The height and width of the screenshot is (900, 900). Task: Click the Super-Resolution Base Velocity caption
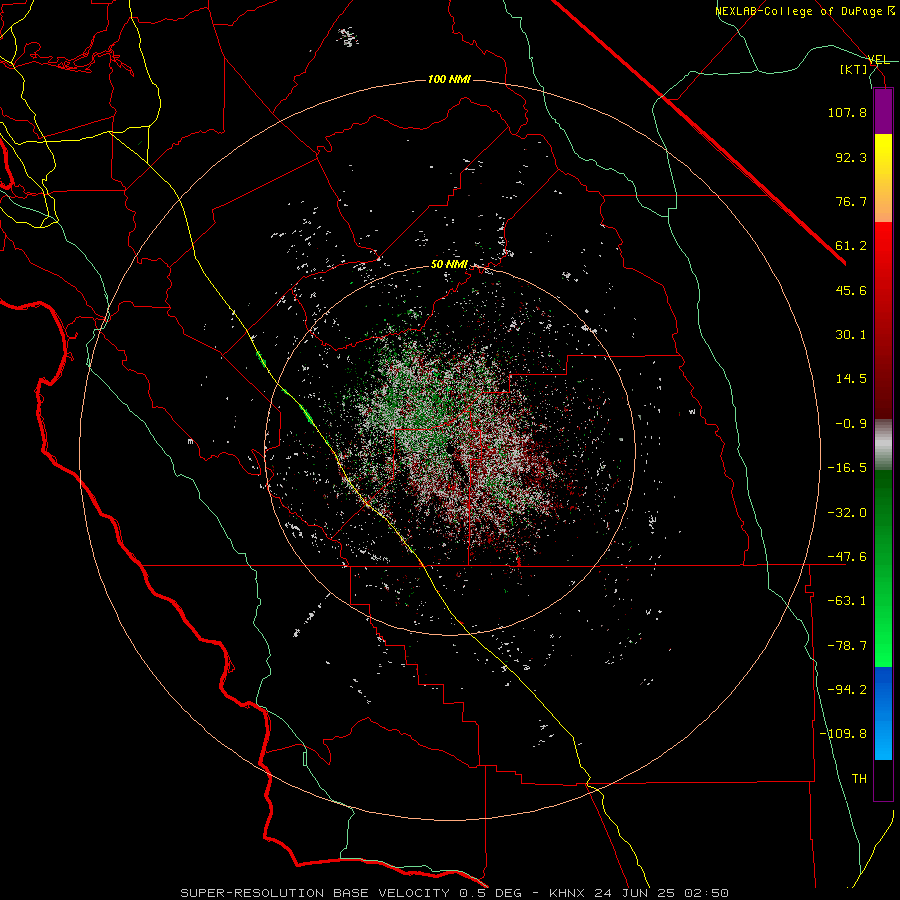[455, 893]
